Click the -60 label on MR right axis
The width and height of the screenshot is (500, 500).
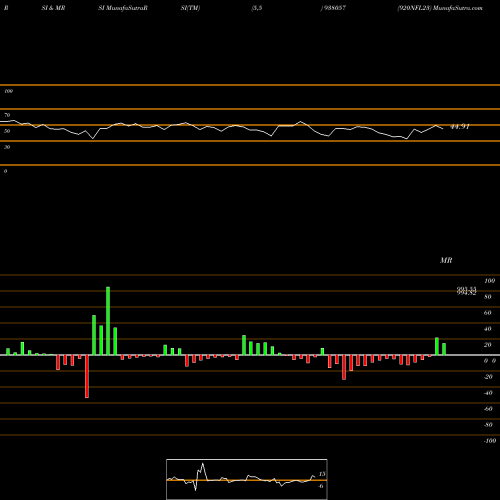click(x=488, y=409)
